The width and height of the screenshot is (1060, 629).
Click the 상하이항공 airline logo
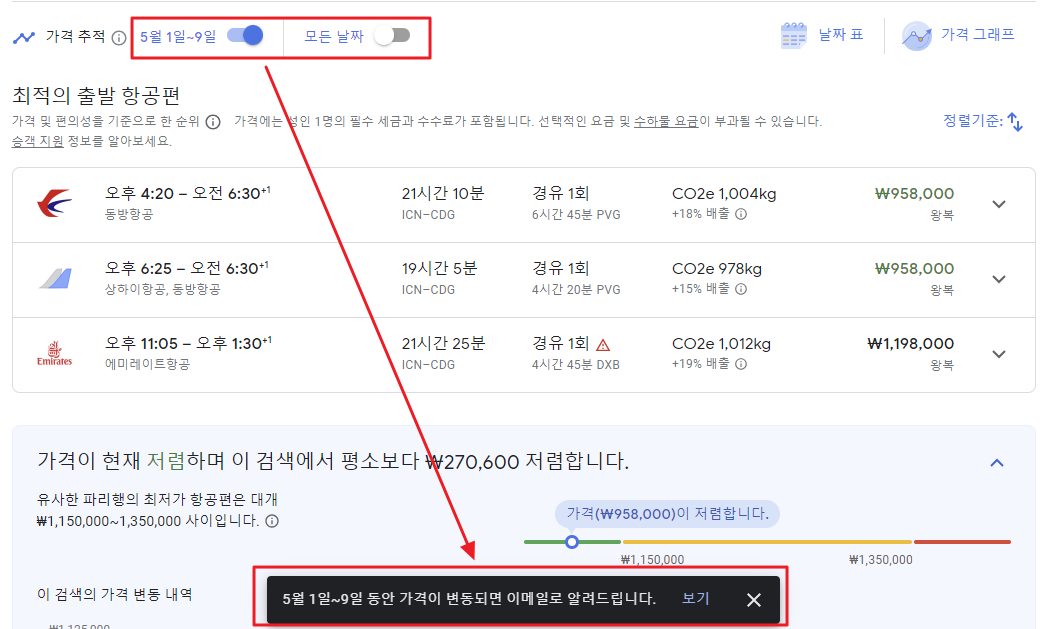tap(55, 279)
